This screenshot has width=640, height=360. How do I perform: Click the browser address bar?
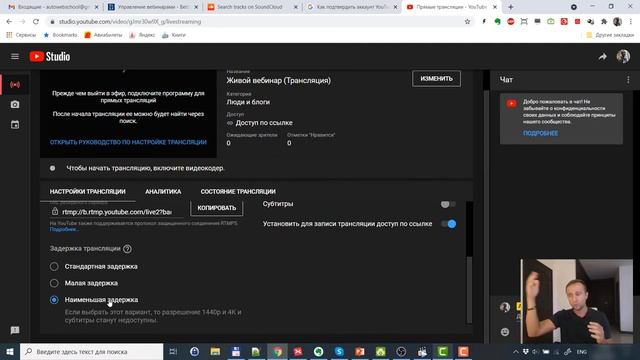point(257,22)
